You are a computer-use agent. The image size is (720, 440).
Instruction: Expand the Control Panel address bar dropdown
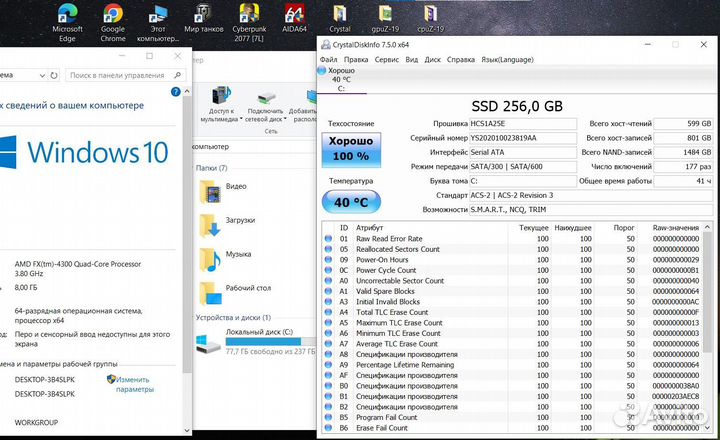pos(42,75)
